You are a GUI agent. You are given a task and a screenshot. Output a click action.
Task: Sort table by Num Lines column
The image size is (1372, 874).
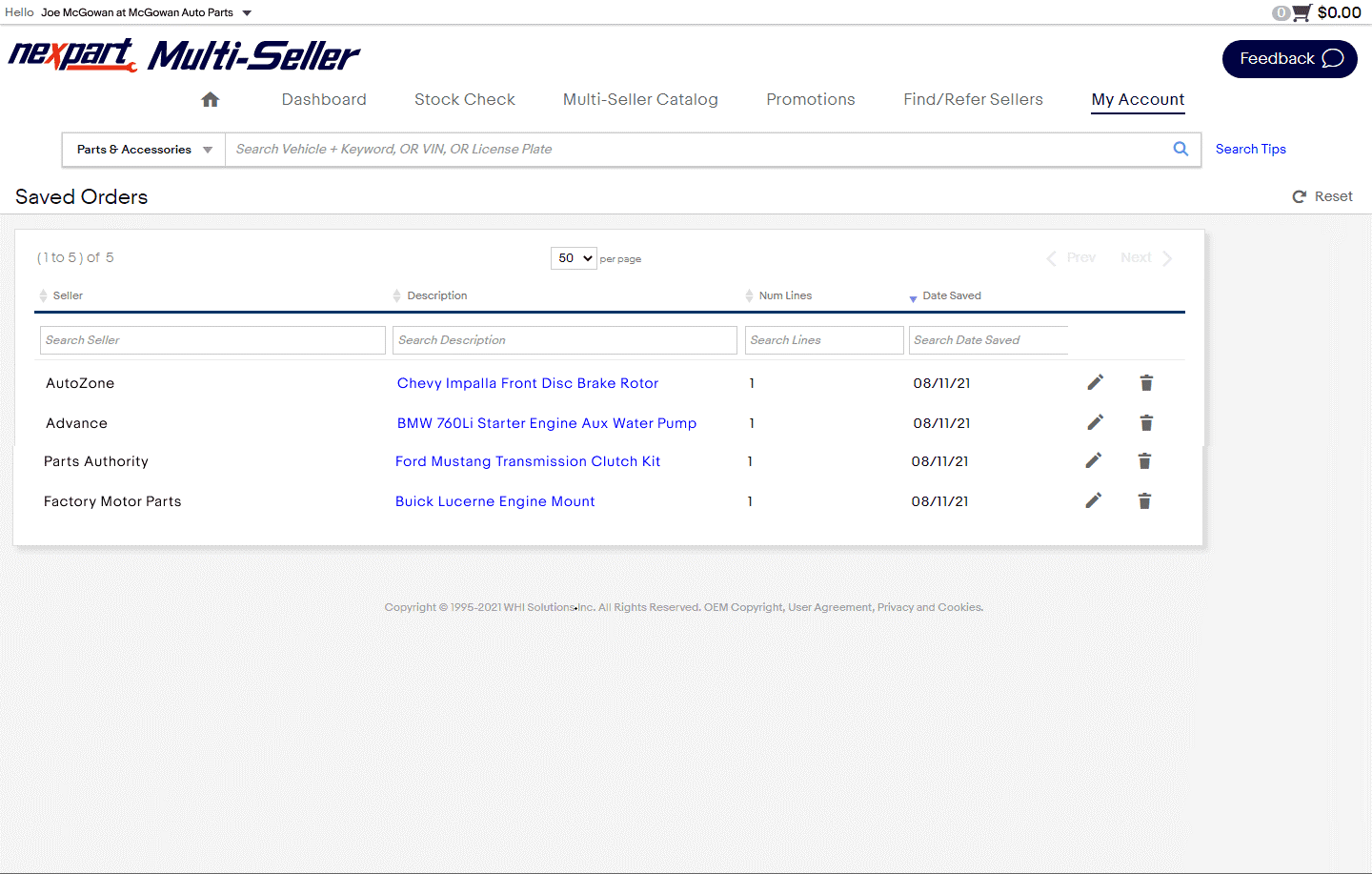(x=784, y=295)
